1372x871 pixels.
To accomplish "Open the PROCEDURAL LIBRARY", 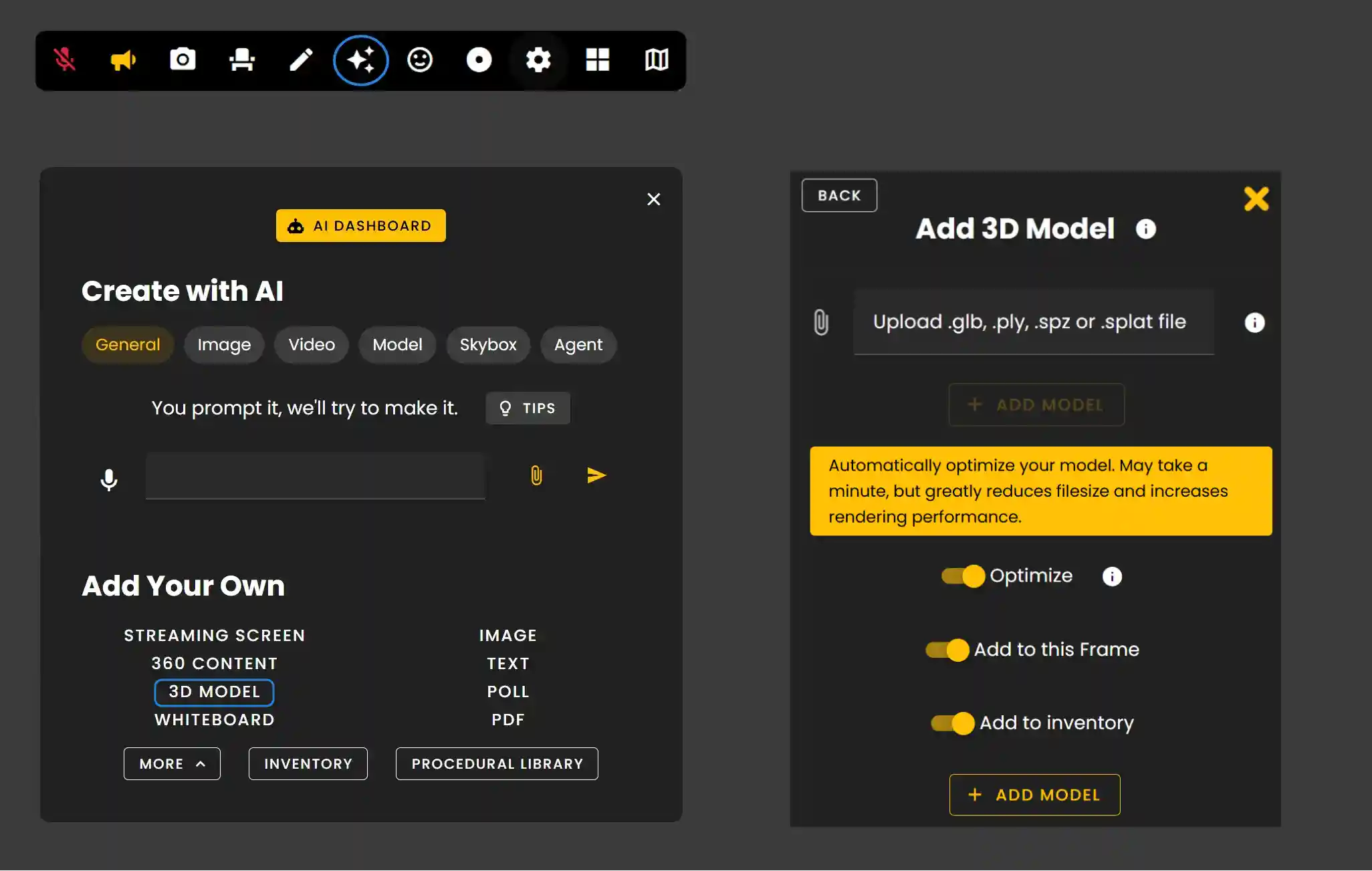I will click(x=497, y=763).
